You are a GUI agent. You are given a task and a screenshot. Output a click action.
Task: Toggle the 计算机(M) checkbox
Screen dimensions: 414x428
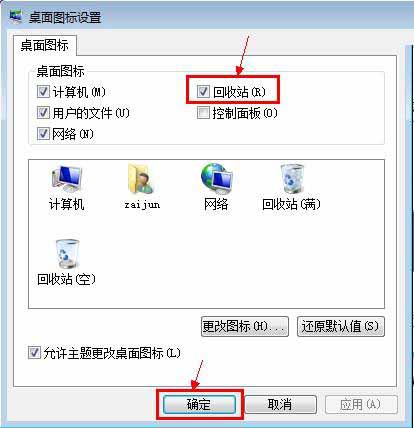tap(43, 92)
